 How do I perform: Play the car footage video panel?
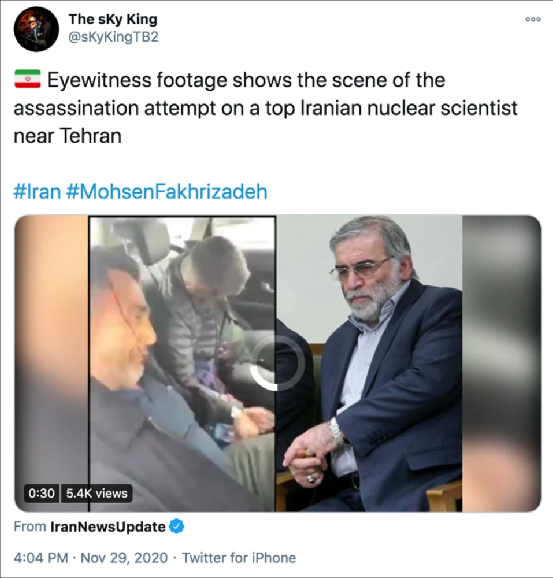click(182, 363)
